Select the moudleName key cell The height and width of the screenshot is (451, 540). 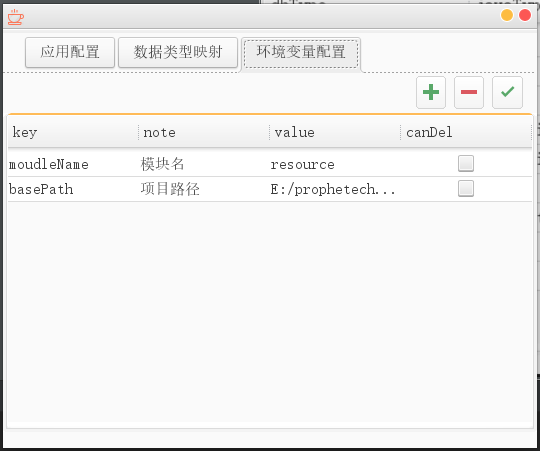[x=73, y=164]
